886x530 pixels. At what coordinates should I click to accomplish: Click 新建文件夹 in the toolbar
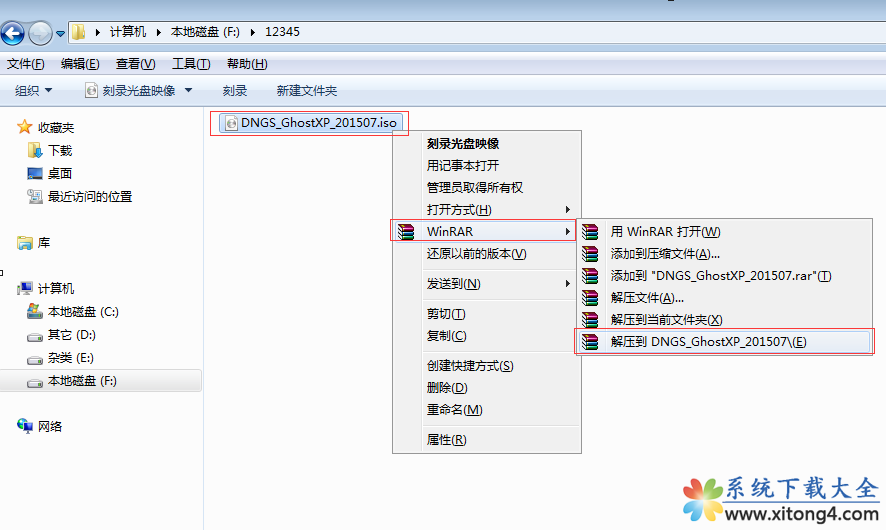pyautogui.click(x=307, y=90)
